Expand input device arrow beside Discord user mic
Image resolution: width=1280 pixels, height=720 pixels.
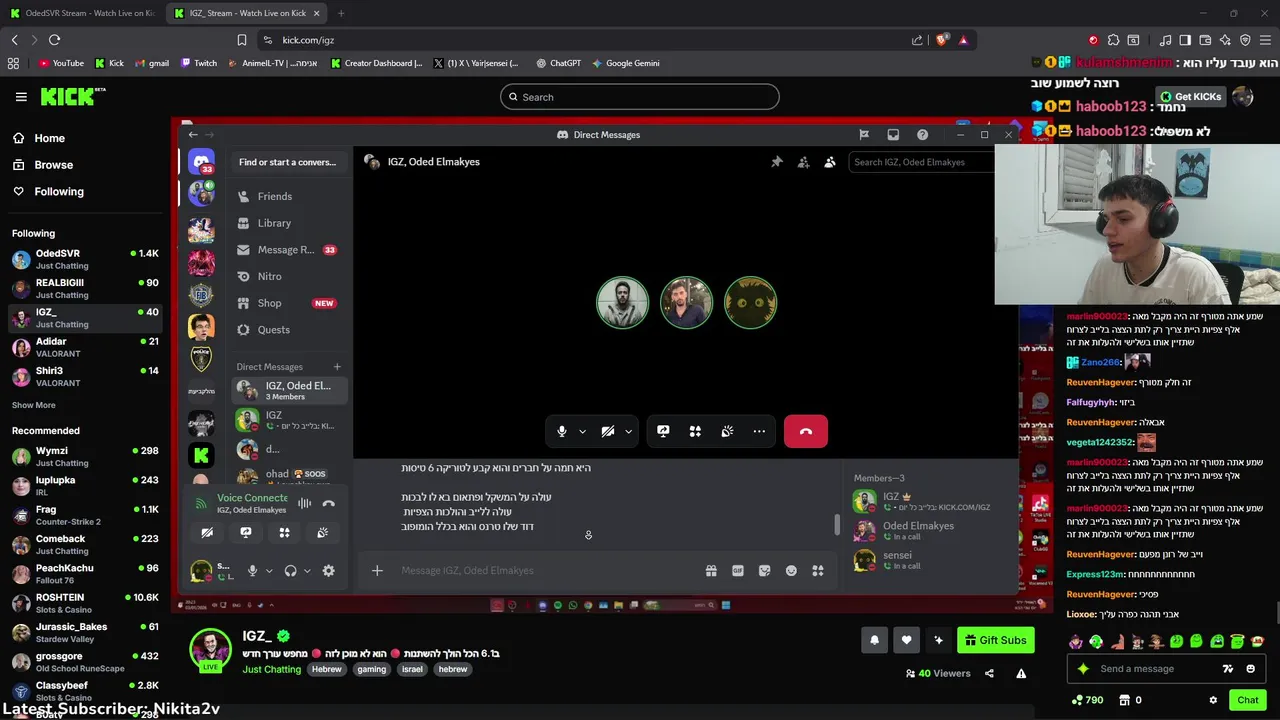coord(269,571)
